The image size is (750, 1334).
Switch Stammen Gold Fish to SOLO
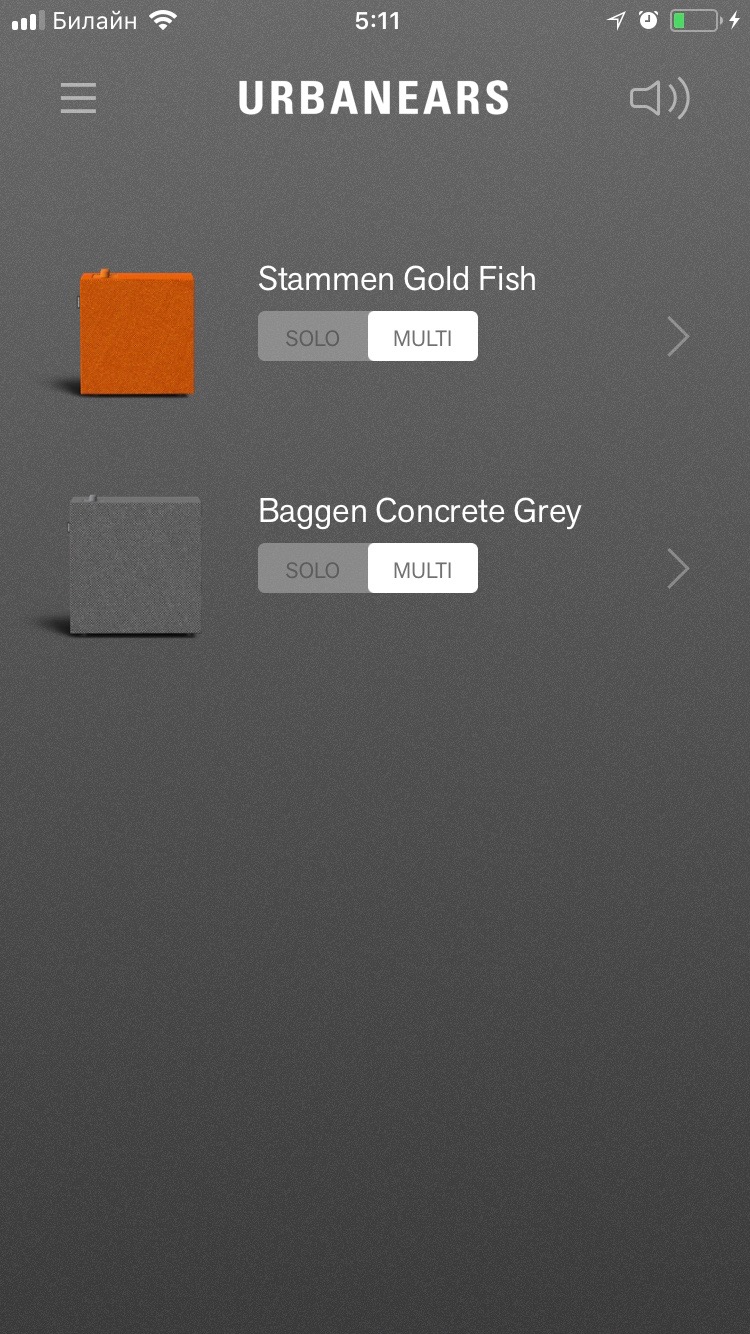coord(313,337)
